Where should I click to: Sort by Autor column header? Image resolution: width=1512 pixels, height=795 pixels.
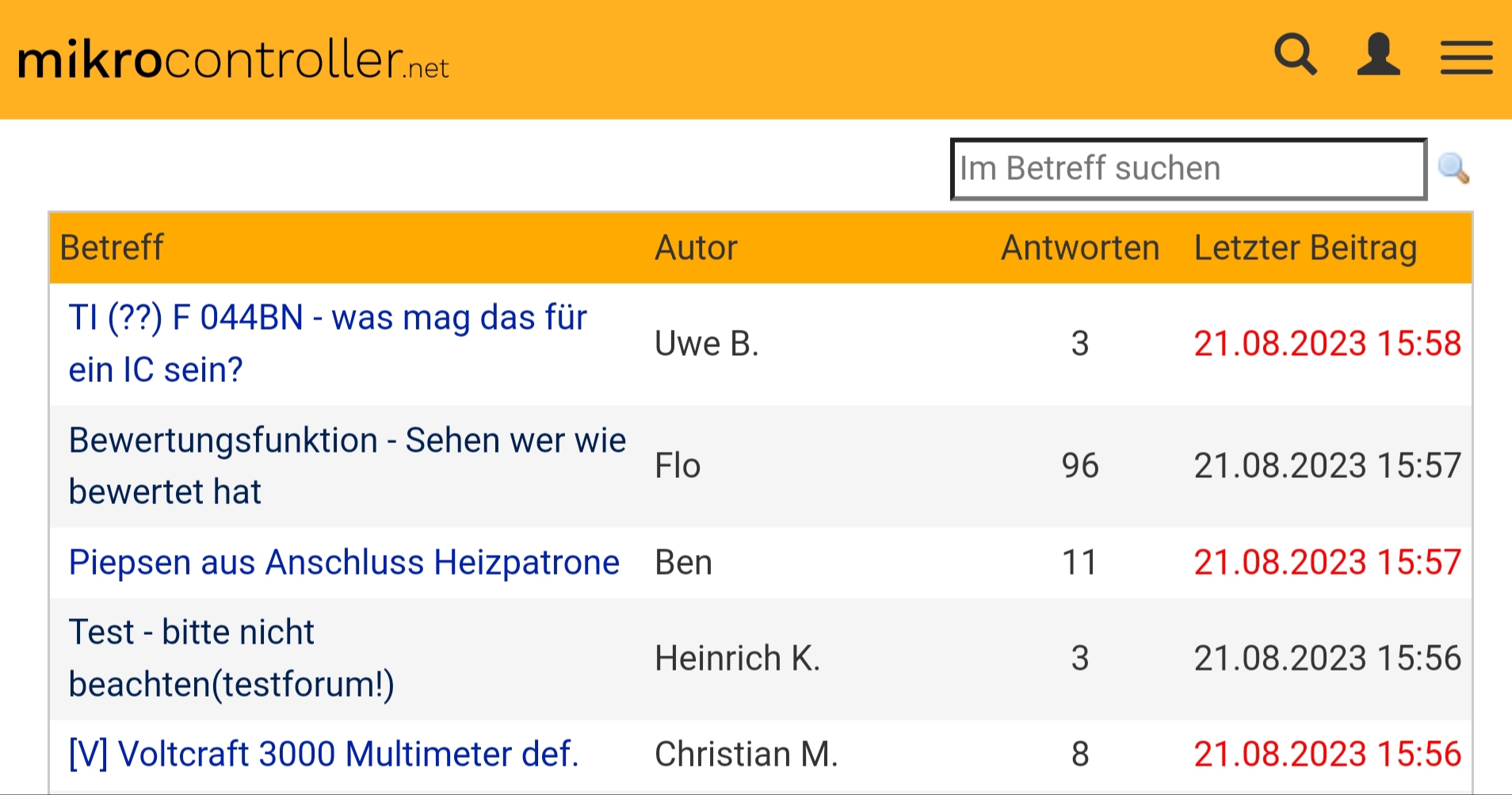696,247
